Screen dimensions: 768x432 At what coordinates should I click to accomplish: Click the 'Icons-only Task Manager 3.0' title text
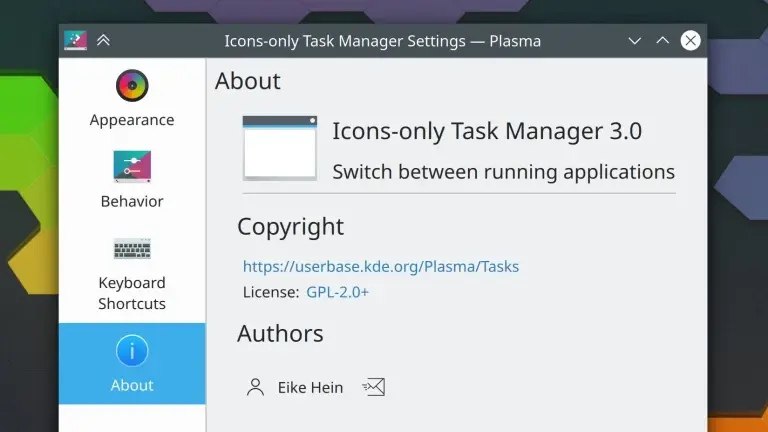487,131
